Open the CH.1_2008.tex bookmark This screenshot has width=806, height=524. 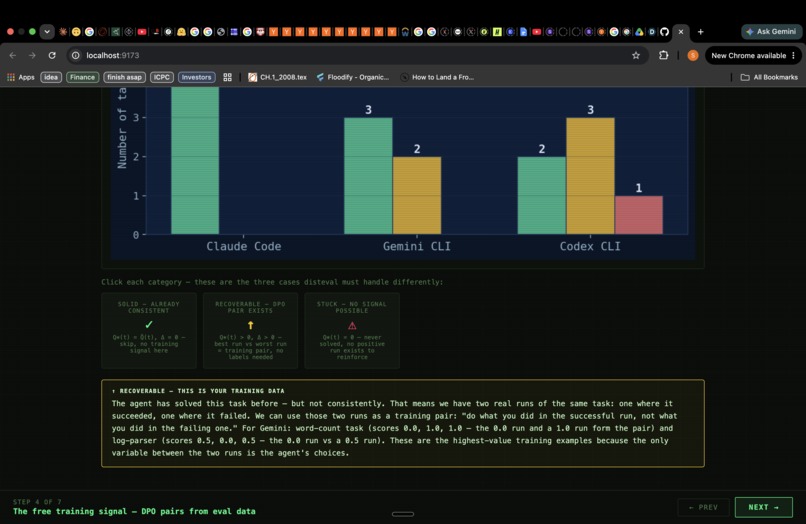coord(278,77)
